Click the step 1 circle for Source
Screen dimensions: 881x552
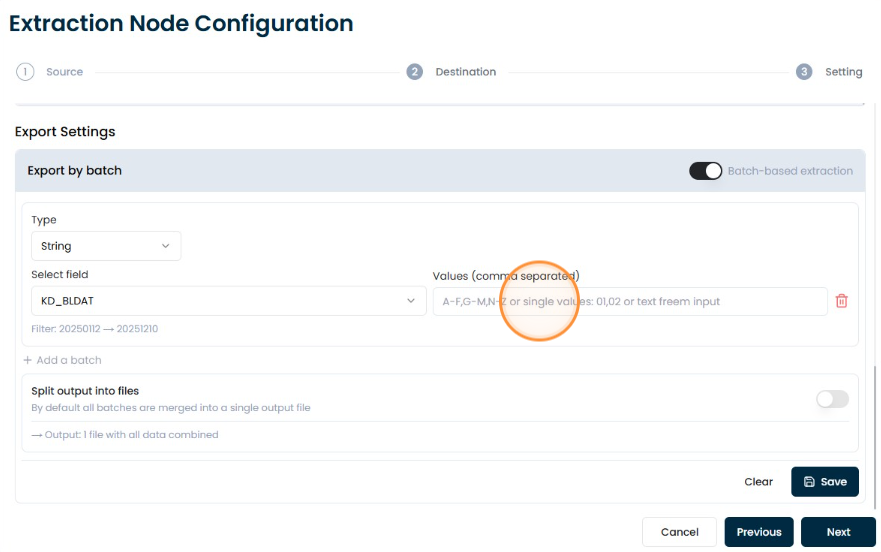tap(25, 72)
